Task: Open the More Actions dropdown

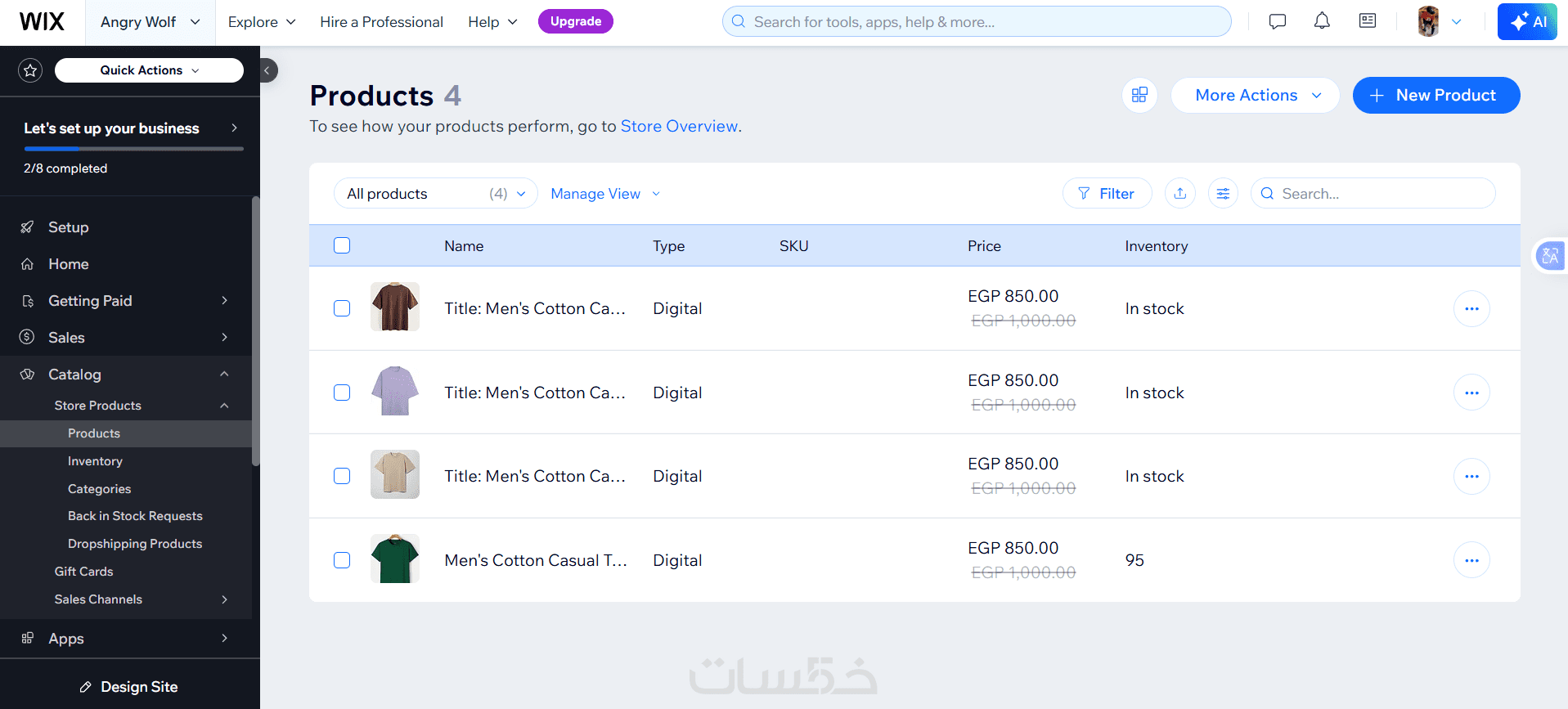Action: [x=1256, y=95]
